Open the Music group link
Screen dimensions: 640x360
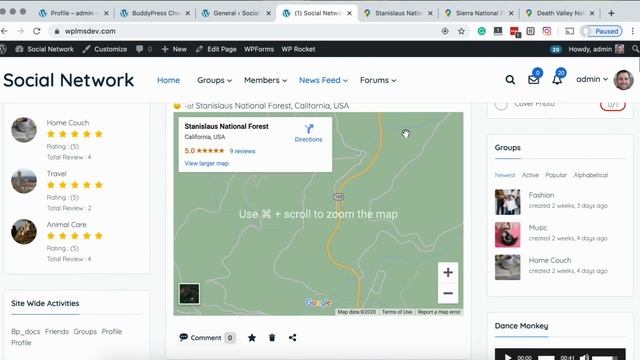538,228
